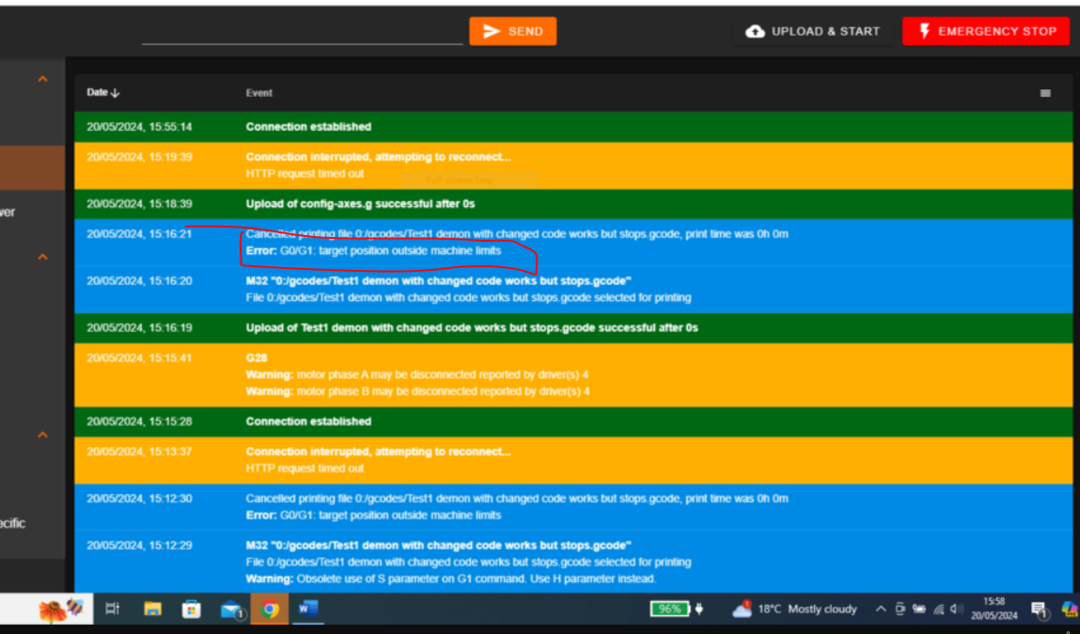Open File Explorer from the taskbar
The image size is (1080, 634).
point(153,609)
